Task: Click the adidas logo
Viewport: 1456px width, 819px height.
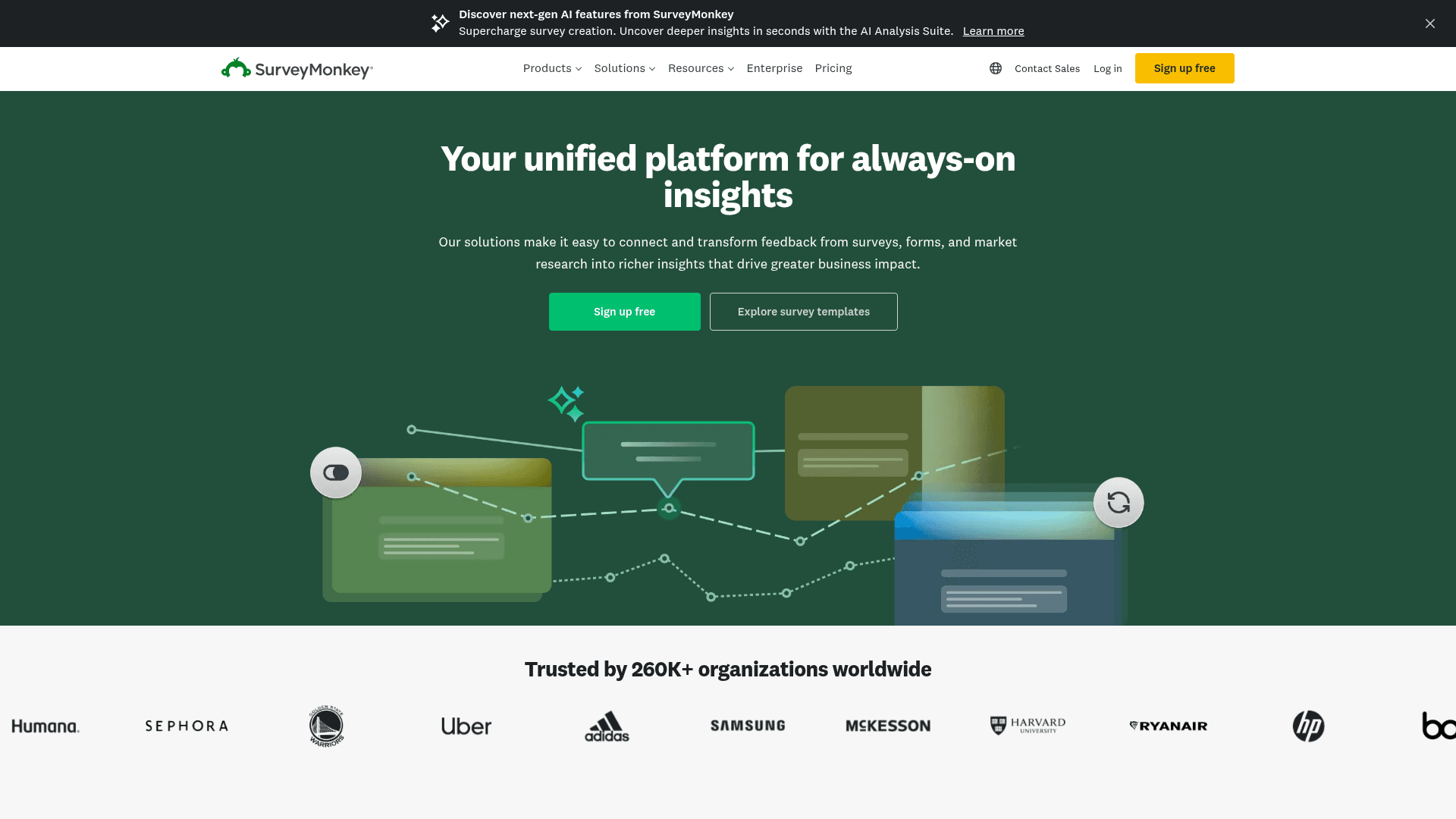Action: tap(607, 726)
